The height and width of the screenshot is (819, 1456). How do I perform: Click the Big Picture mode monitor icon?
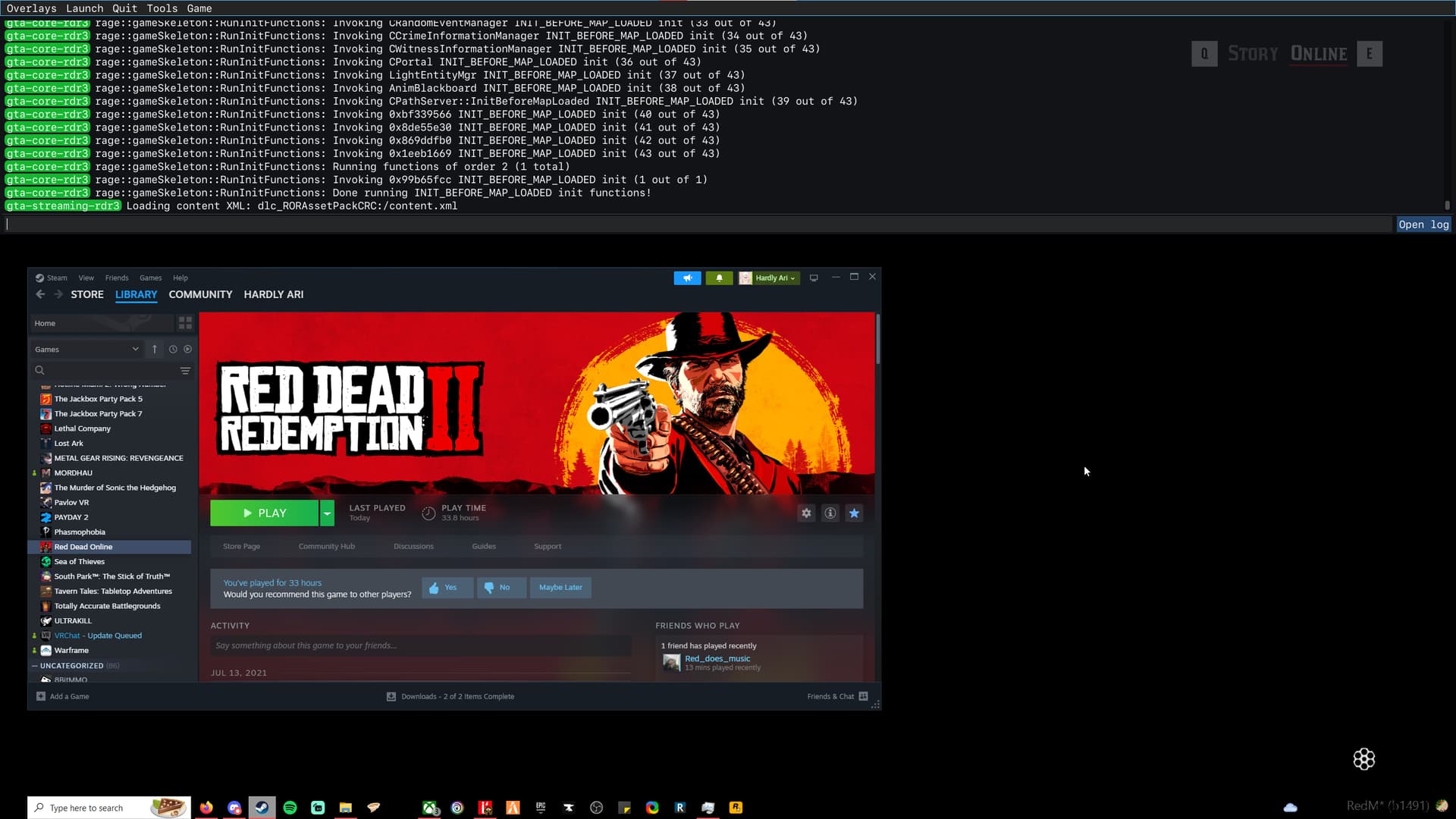814,278
